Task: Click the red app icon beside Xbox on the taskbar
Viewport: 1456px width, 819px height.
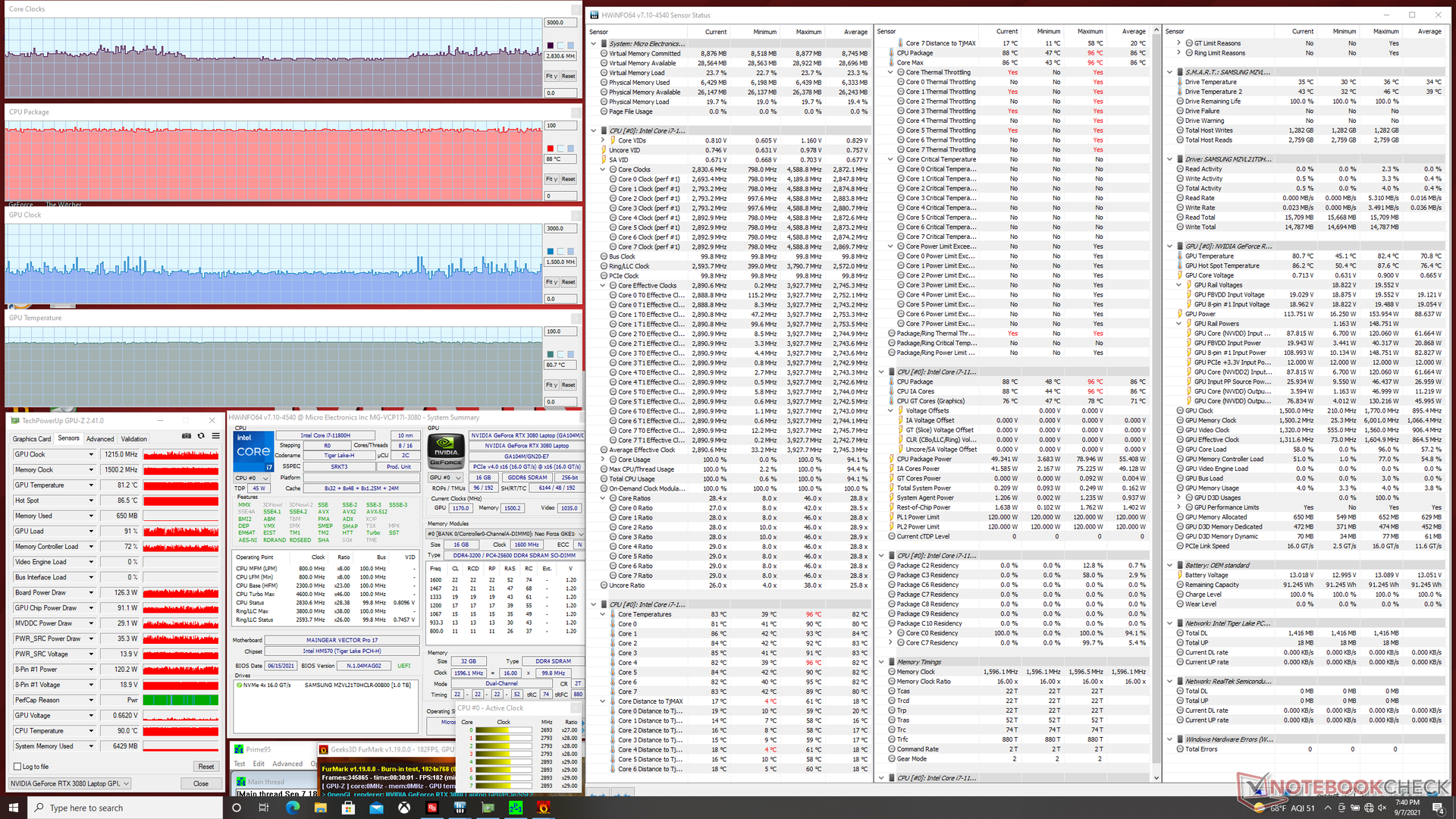Action: coord(432,808)
